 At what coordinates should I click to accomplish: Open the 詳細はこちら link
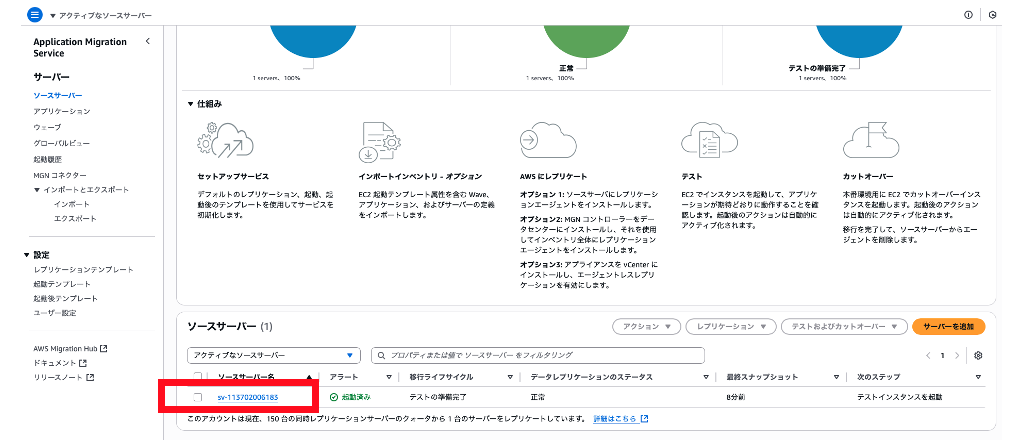621,418
